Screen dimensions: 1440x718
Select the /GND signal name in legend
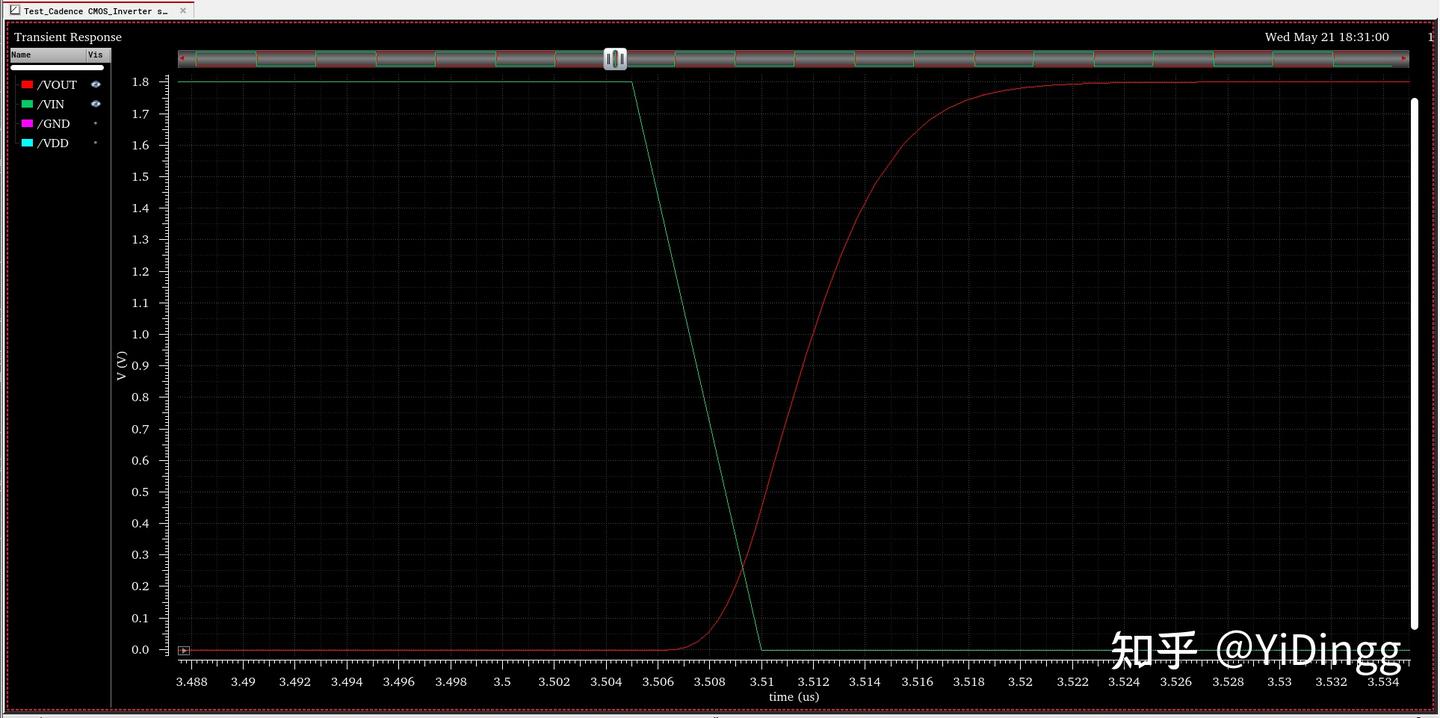tap(54, 124)
